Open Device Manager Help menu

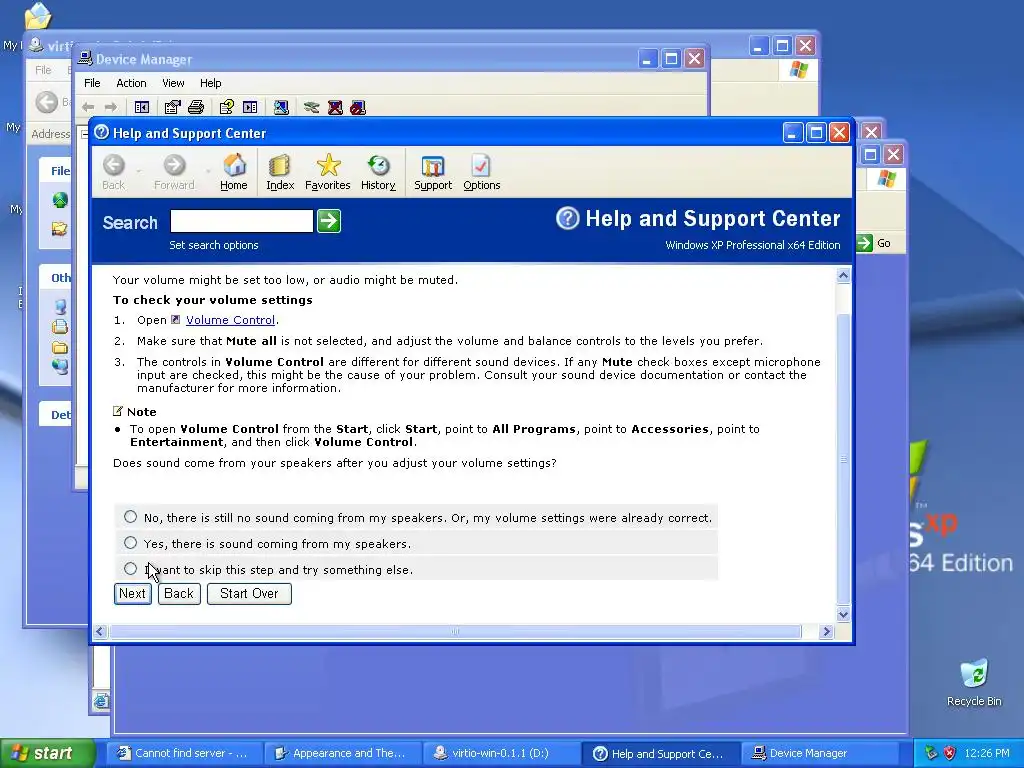pyautogui.click(x=210, y=83)
